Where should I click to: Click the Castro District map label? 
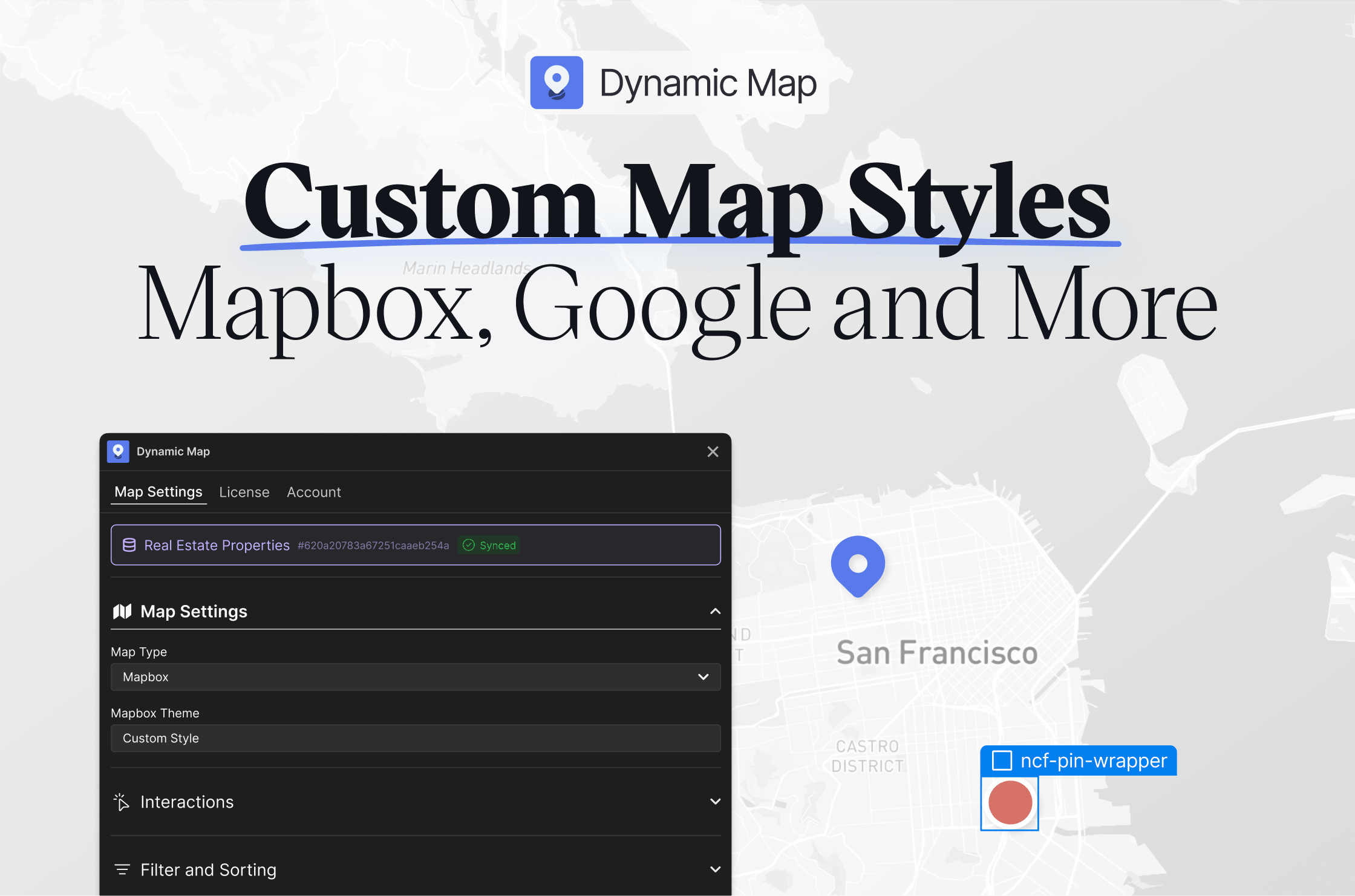click(x=867, y=756)
